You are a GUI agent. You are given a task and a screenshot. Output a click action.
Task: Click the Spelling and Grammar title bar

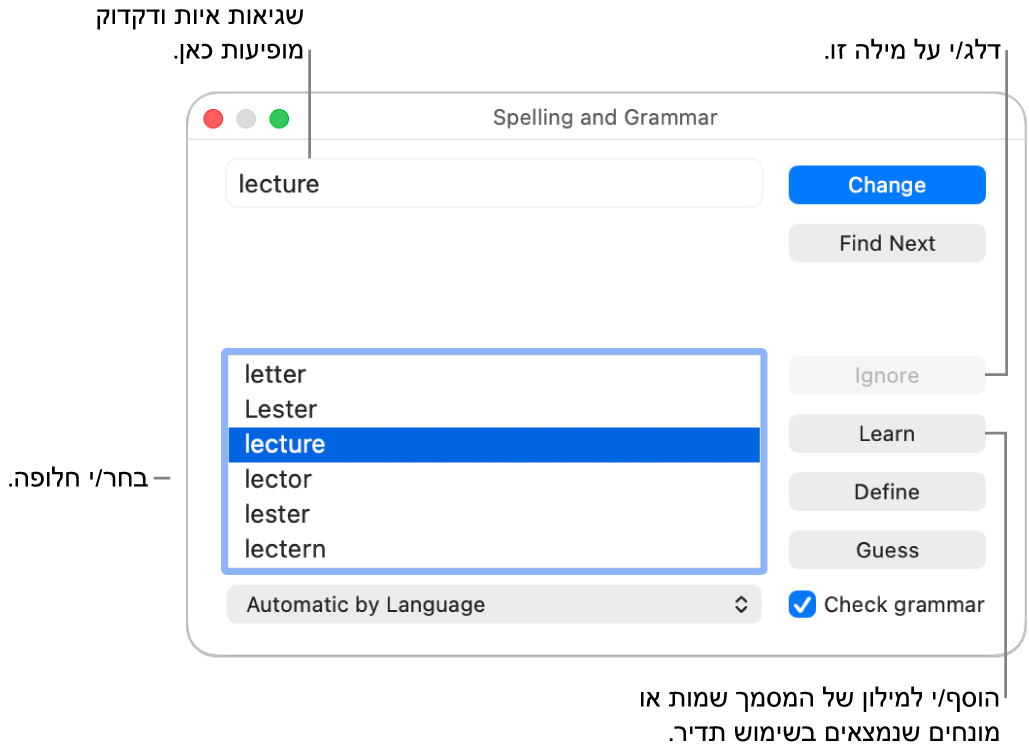coord(605,117)
